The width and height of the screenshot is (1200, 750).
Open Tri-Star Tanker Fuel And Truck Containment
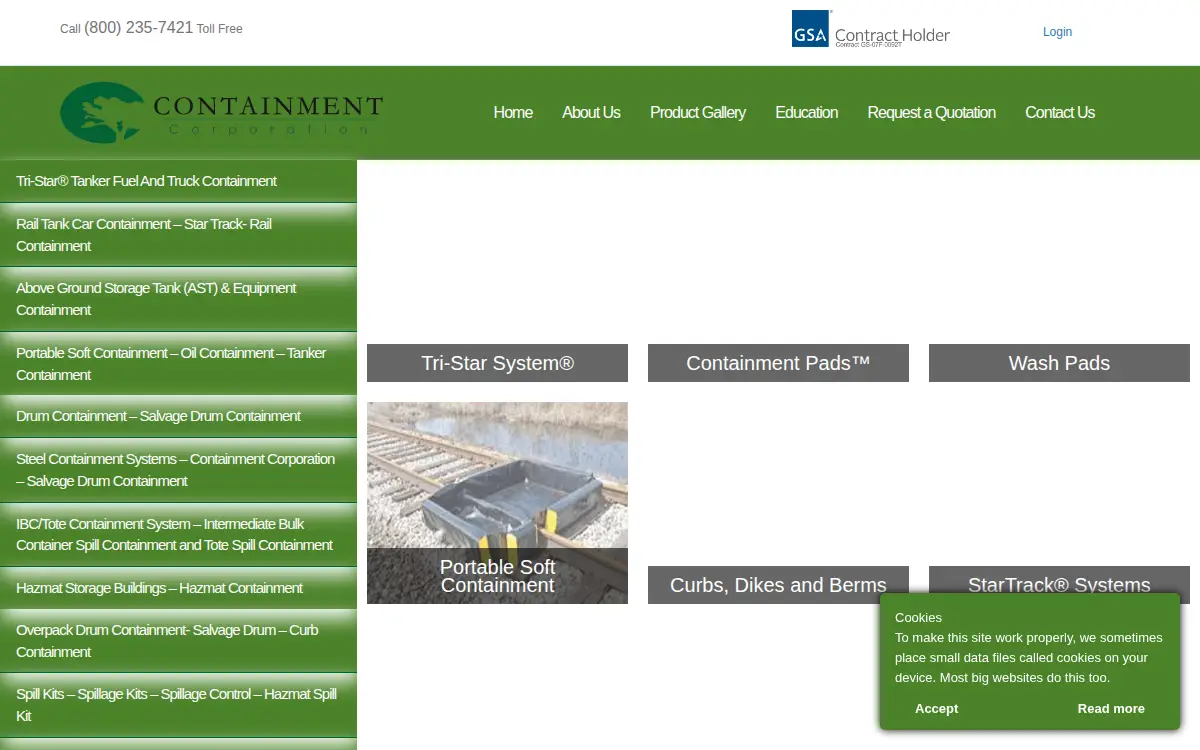click(178, 181)
